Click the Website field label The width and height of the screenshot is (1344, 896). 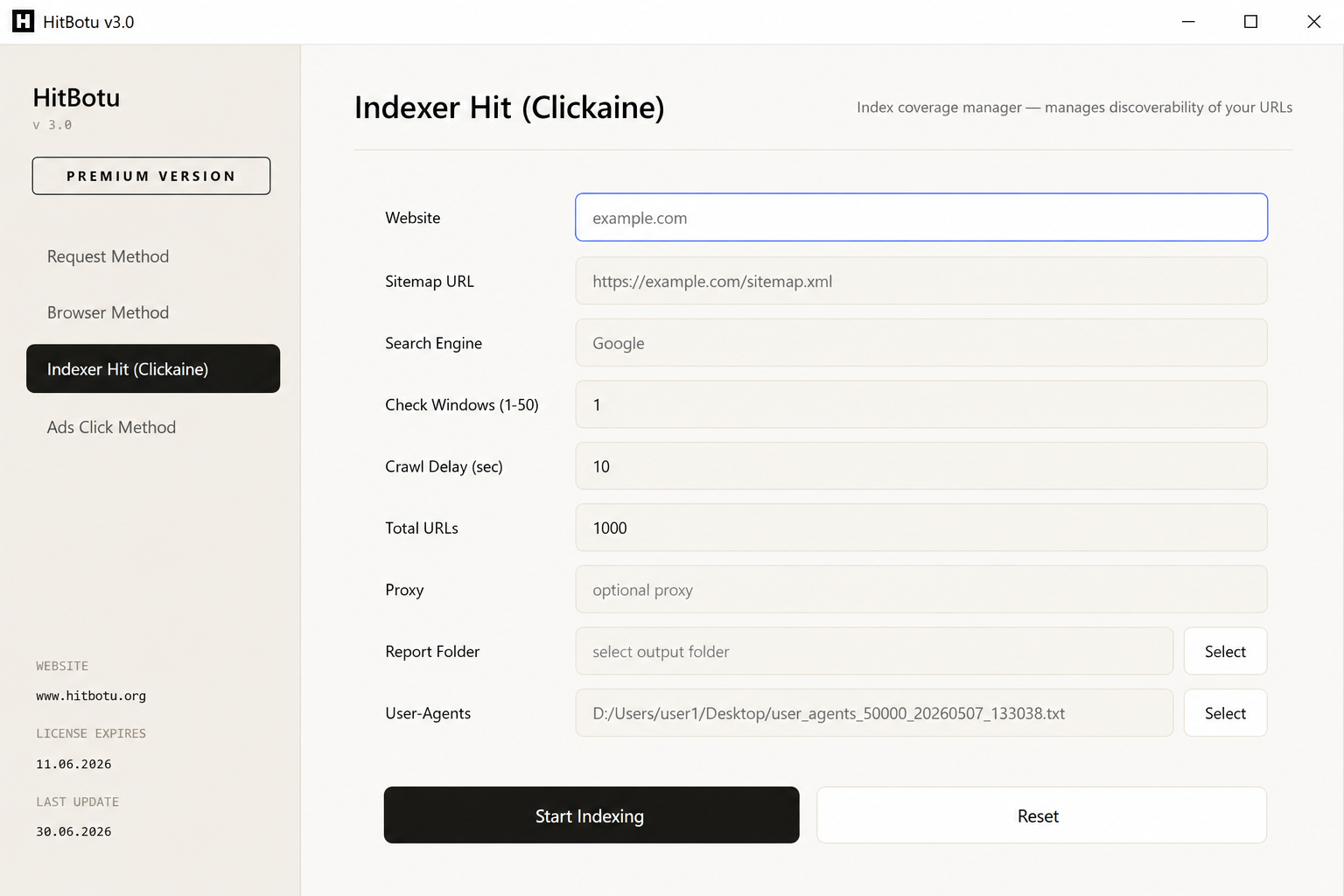click(x=413, y=218)
